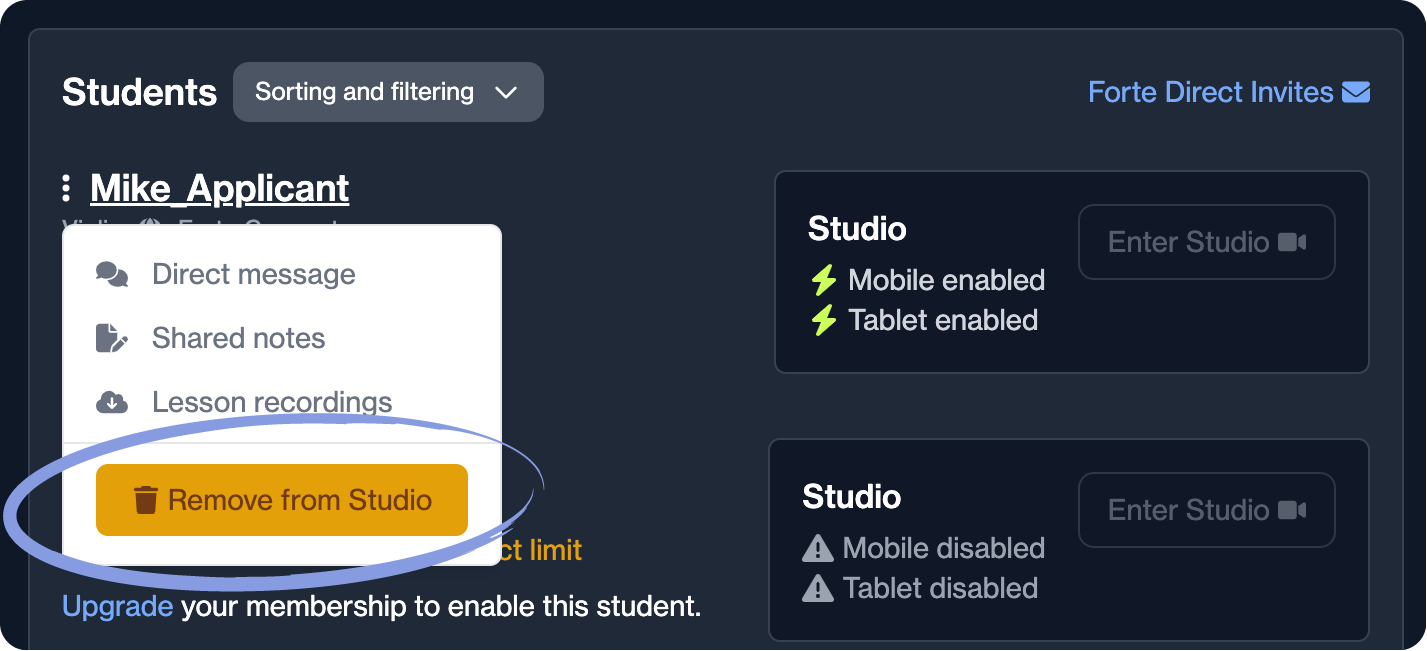Open the Mike_Applicant student name link
Image resolution: width=1427 pixels, height=651 pixels.
pos(219,188)
